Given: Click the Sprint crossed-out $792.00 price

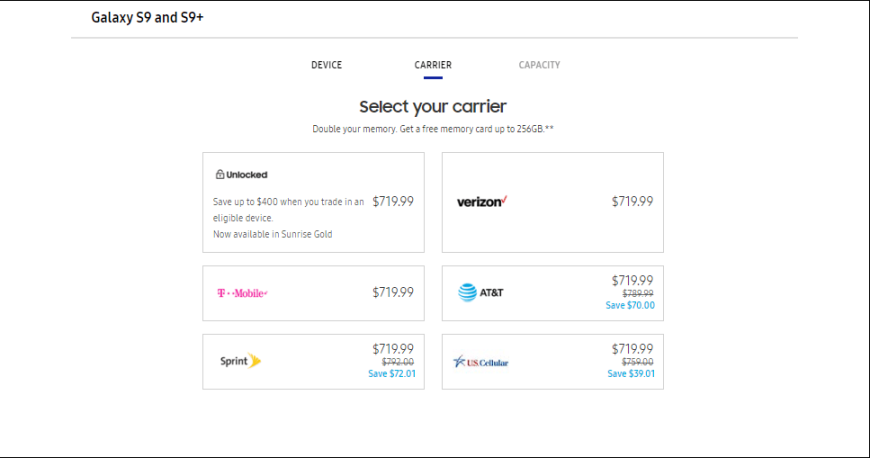Looking at the screenshot, I should pos(398,362).
